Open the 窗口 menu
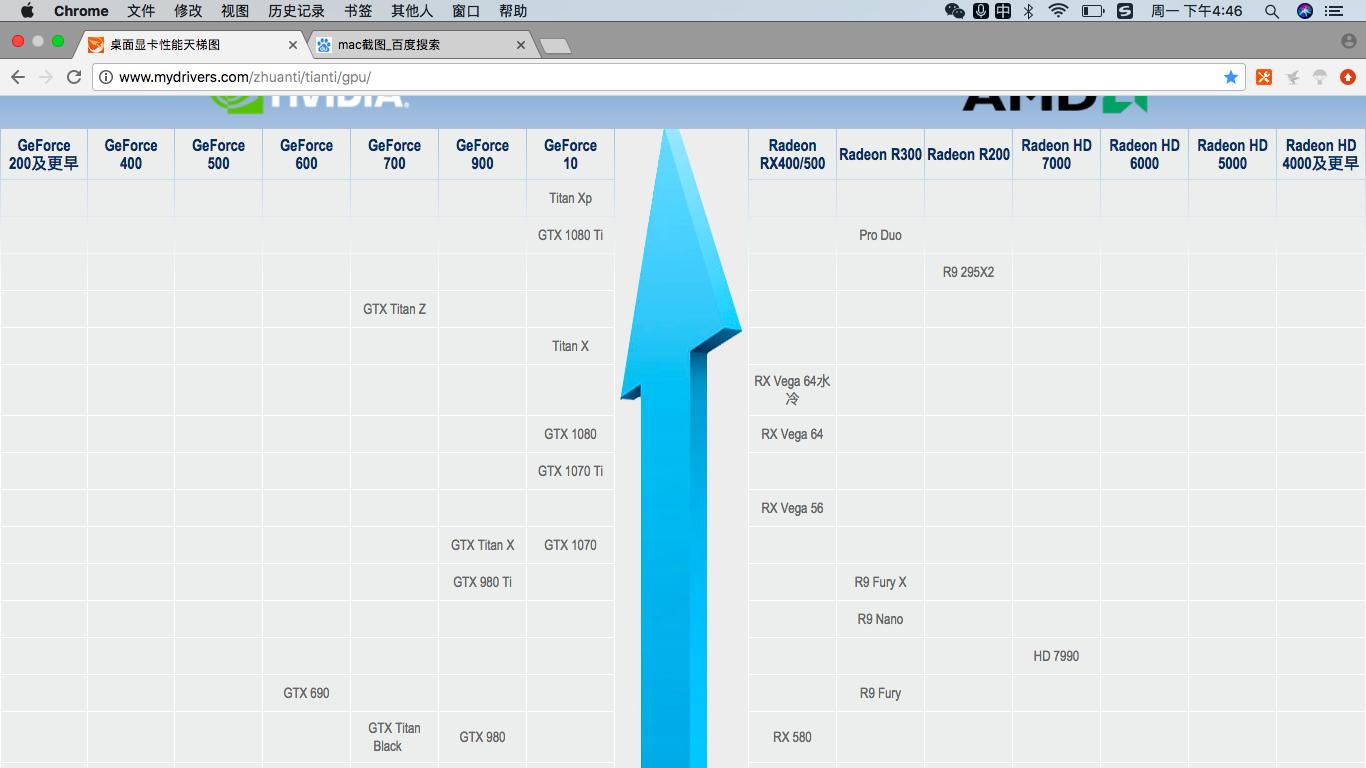This screenshot has width=1366, height=768. (466, 11)
